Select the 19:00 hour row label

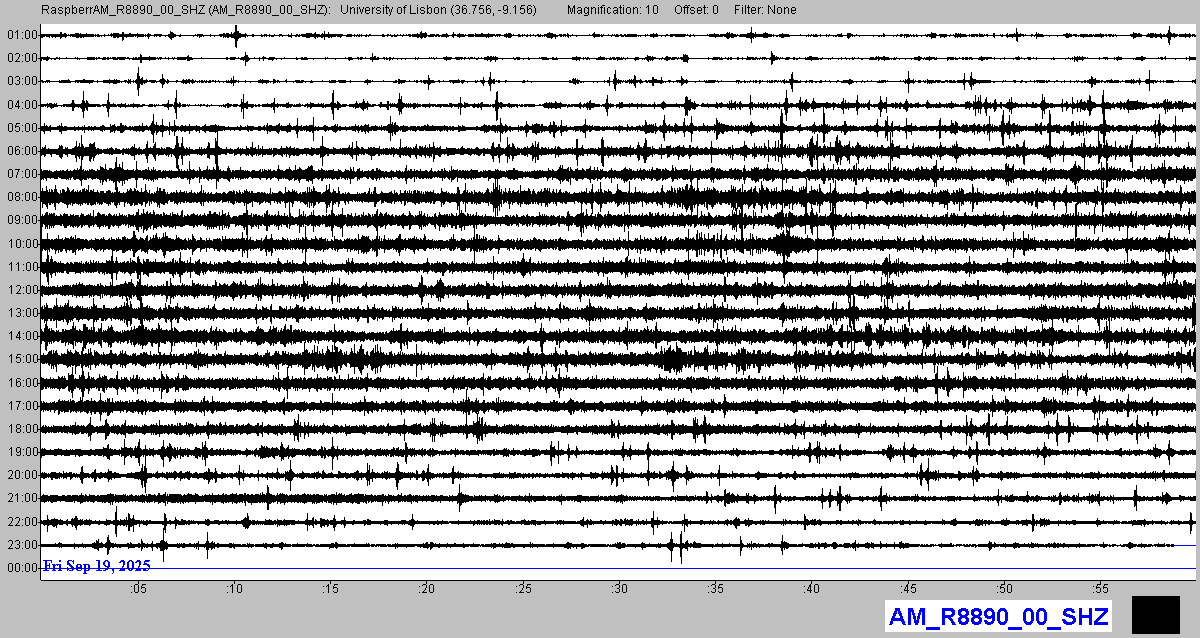pyautogui.click(x=22, y=452)
